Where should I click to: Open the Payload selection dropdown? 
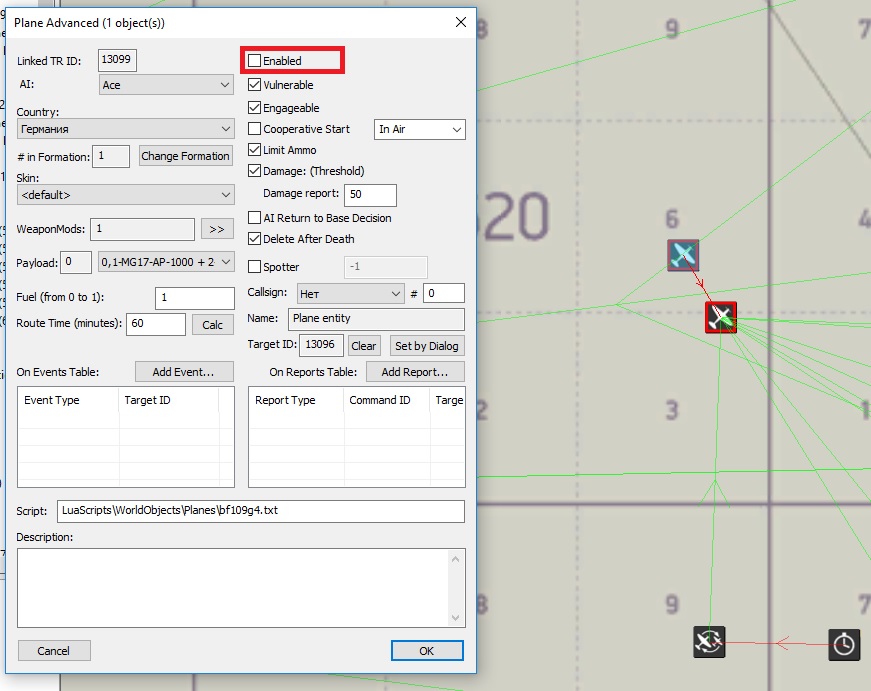tap(166, 262)
